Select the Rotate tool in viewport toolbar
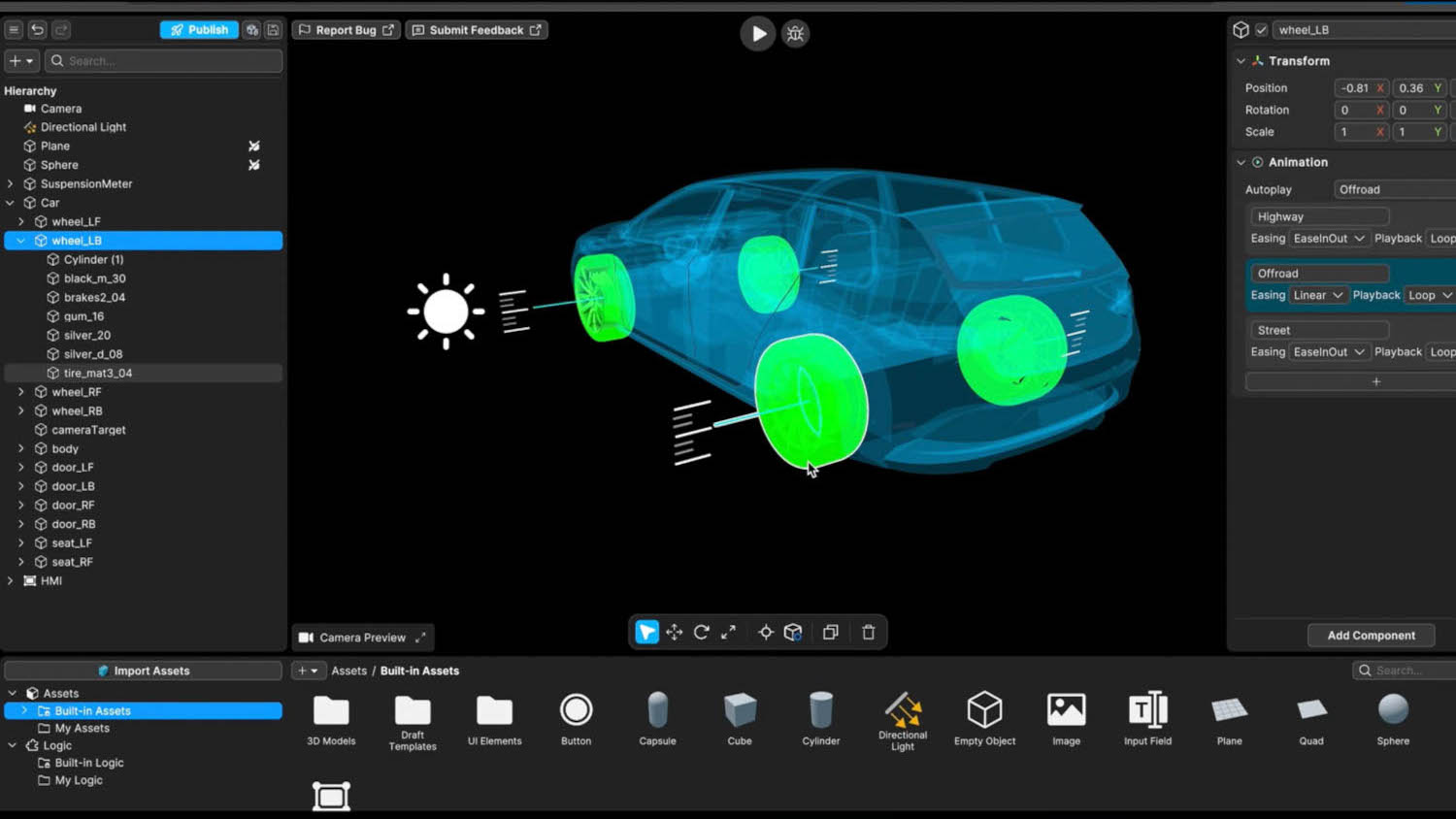Image resolution: width=1456 pixels, height=819 pixels. [x=701, y=633]
